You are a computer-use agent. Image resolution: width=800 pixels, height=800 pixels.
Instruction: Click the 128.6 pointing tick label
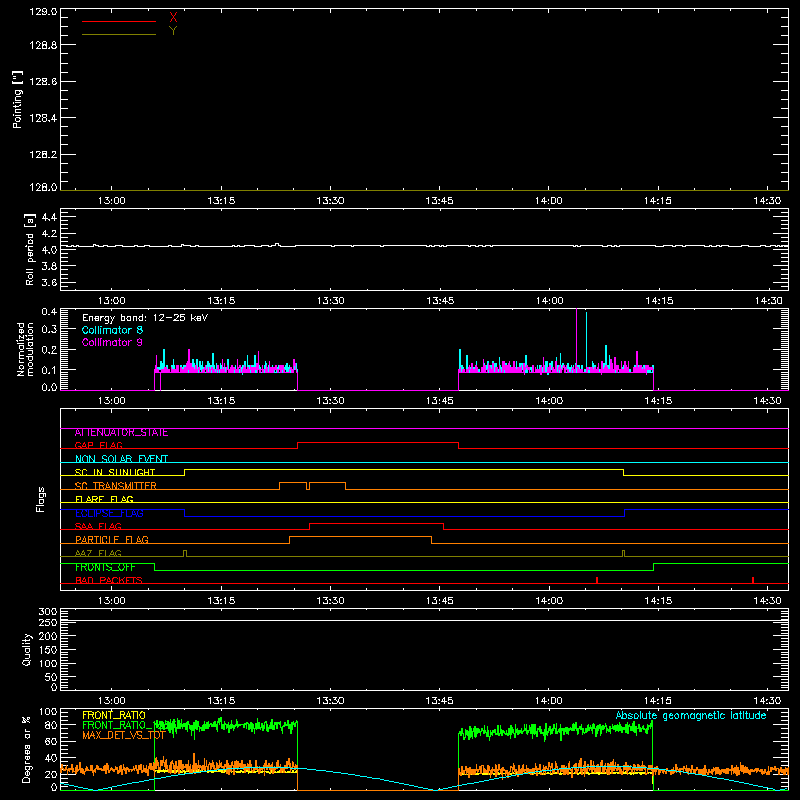click(43, 82)
